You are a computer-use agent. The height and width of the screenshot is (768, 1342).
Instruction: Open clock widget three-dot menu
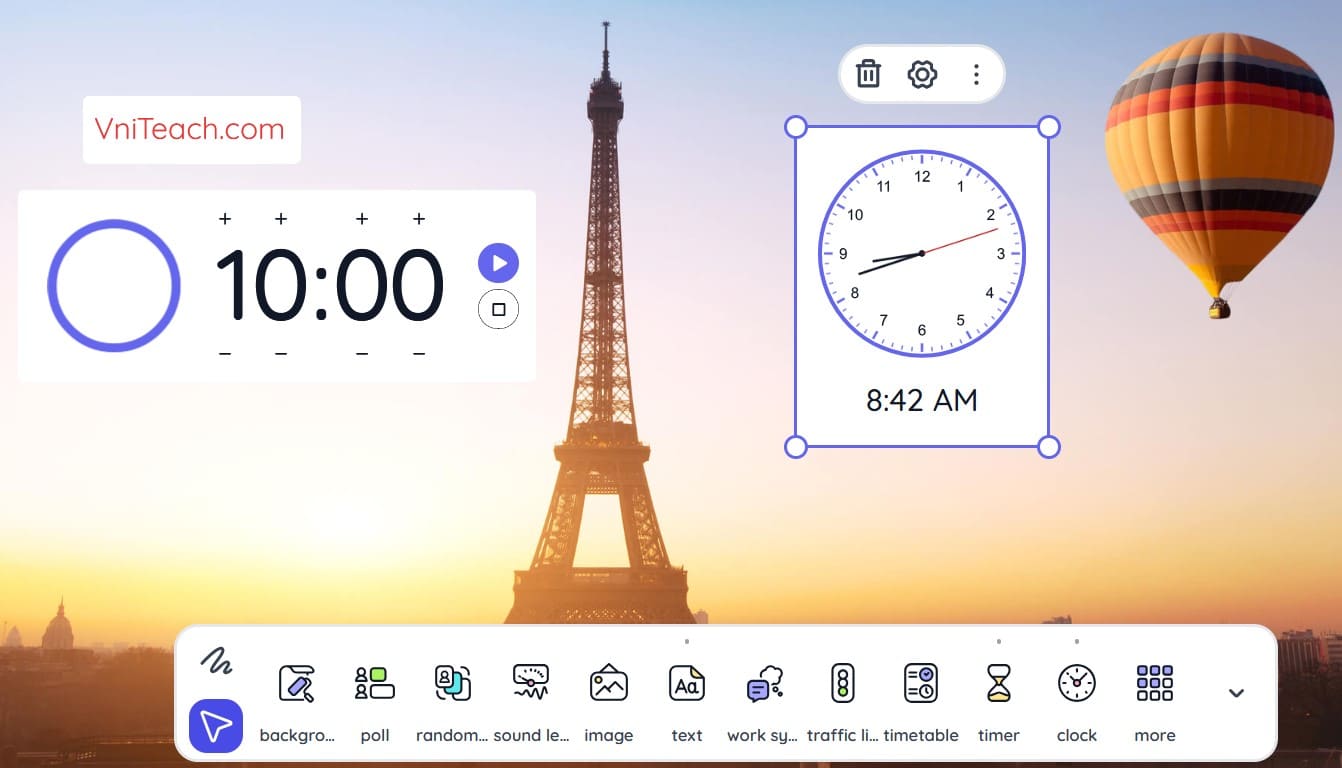coord(976,74)
